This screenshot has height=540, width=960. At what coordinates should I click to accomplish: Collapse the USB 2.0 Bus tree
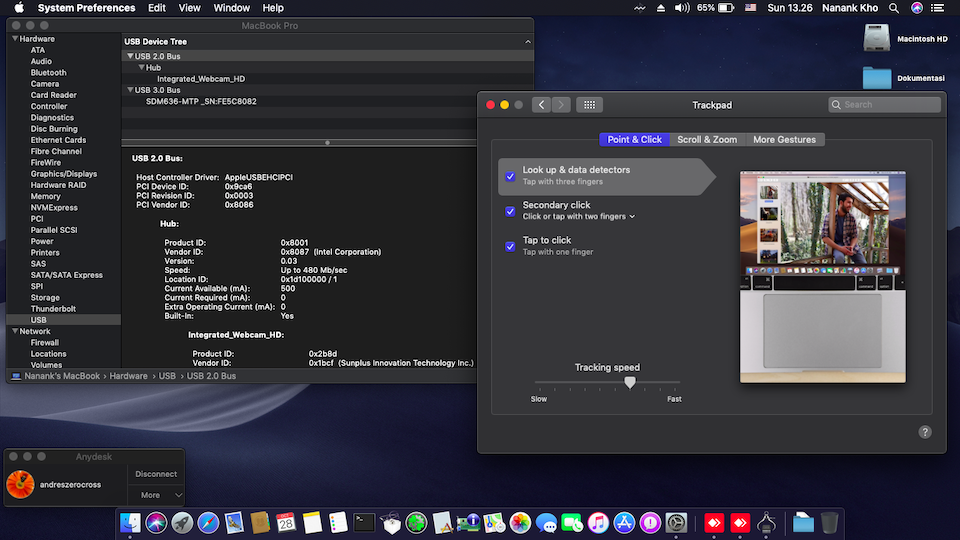click(129, 56)
